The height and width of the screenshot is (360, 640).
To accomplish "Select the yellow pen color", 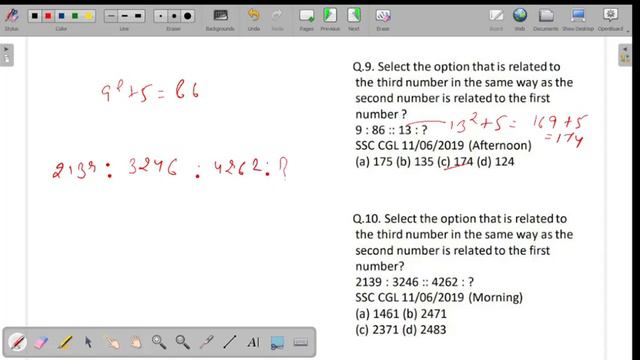I will pyautogui.click(x=89, y=16).
